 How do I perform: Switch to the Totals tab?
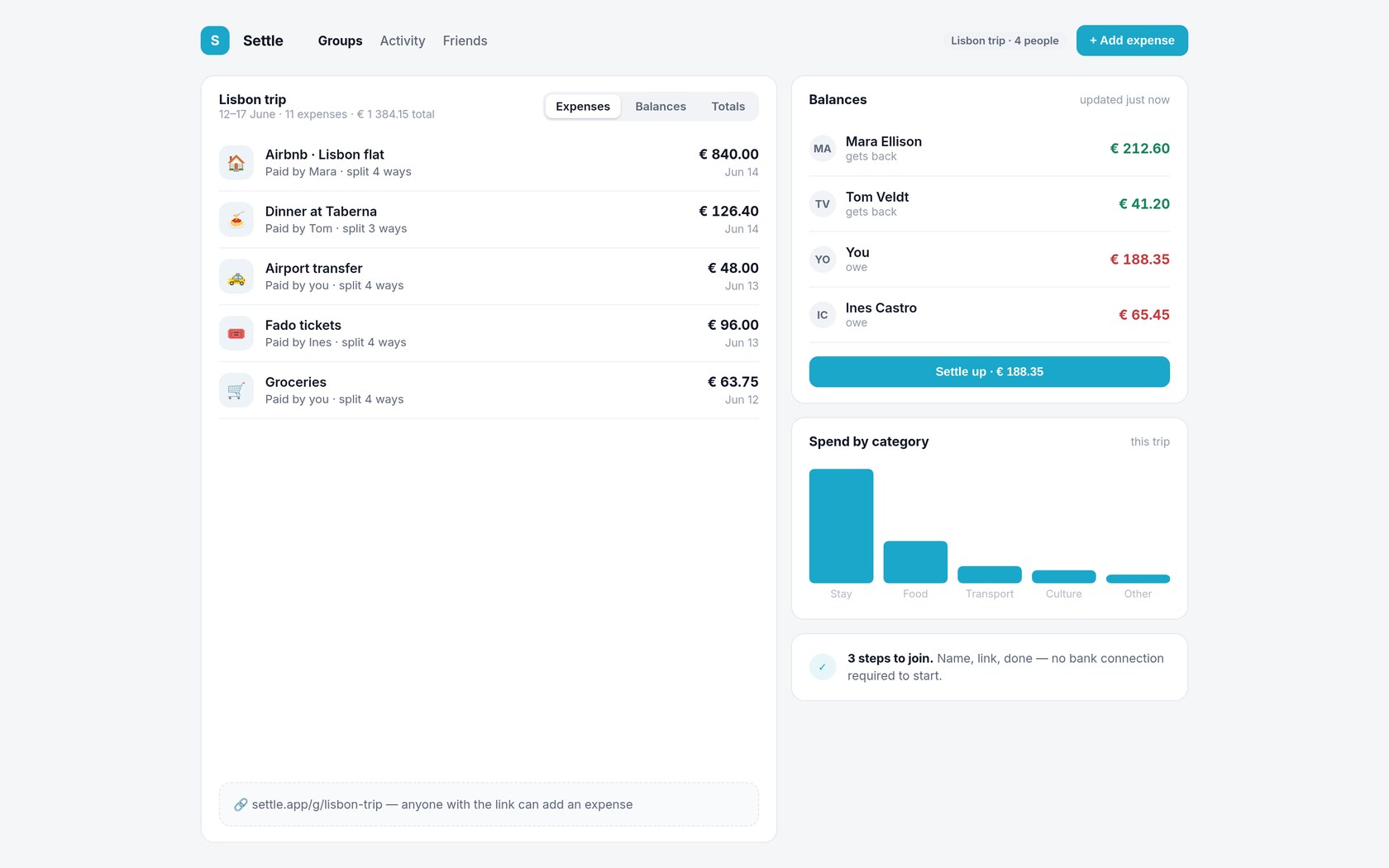point(728,107)
